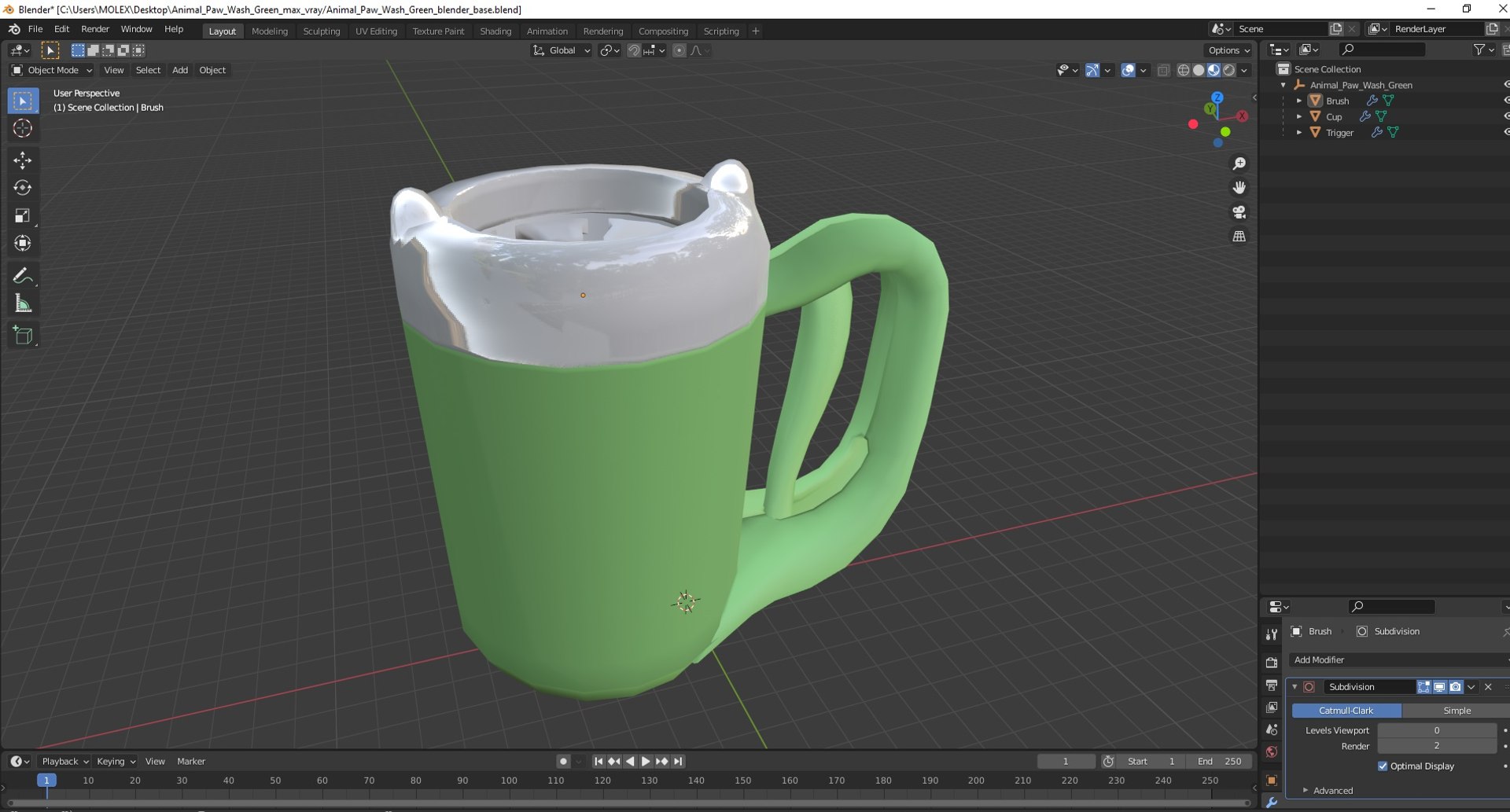The height and width of the screenshot is (812, 1510).
Task: Expand the Cup object in outliner
Action: click(x=1299, y=116)
